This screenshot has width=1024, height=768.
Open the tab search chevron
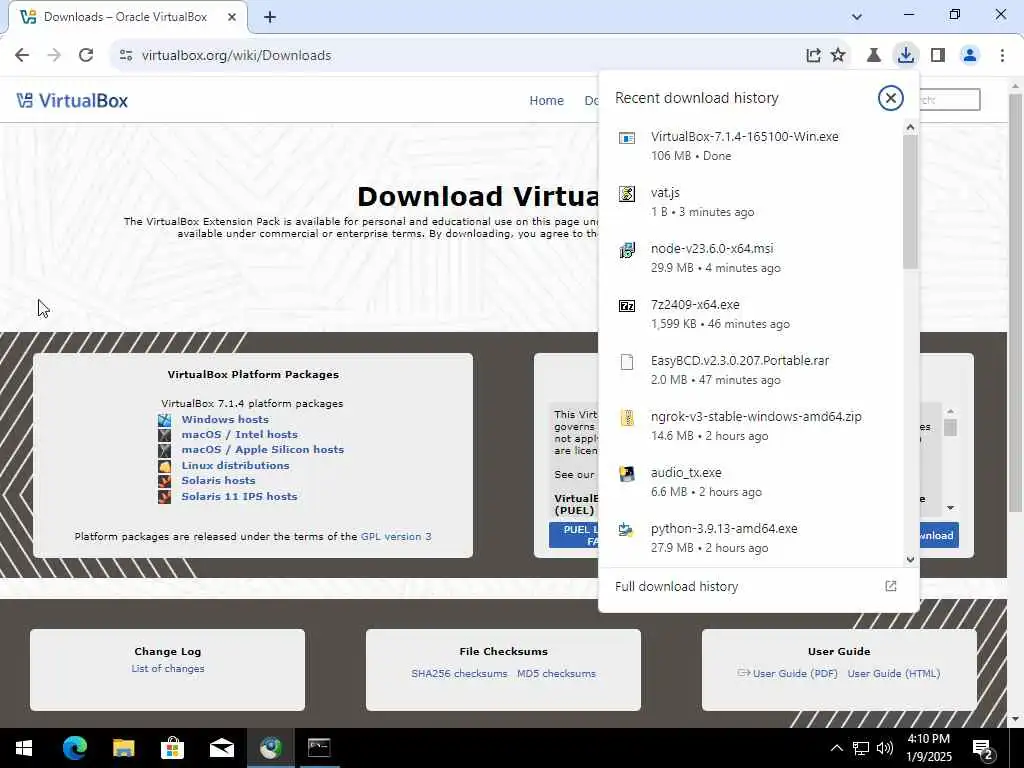(x=857, y=17)
